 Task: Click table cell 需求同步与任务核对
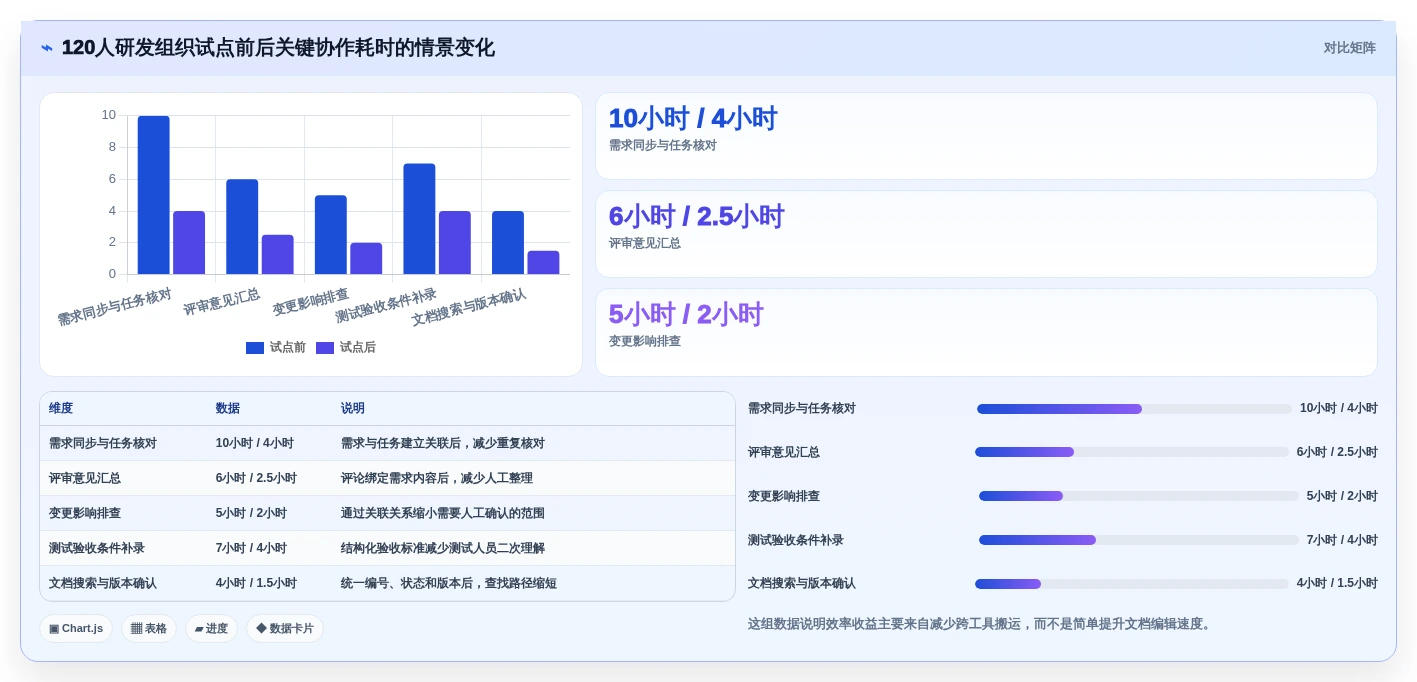point(103,443)
